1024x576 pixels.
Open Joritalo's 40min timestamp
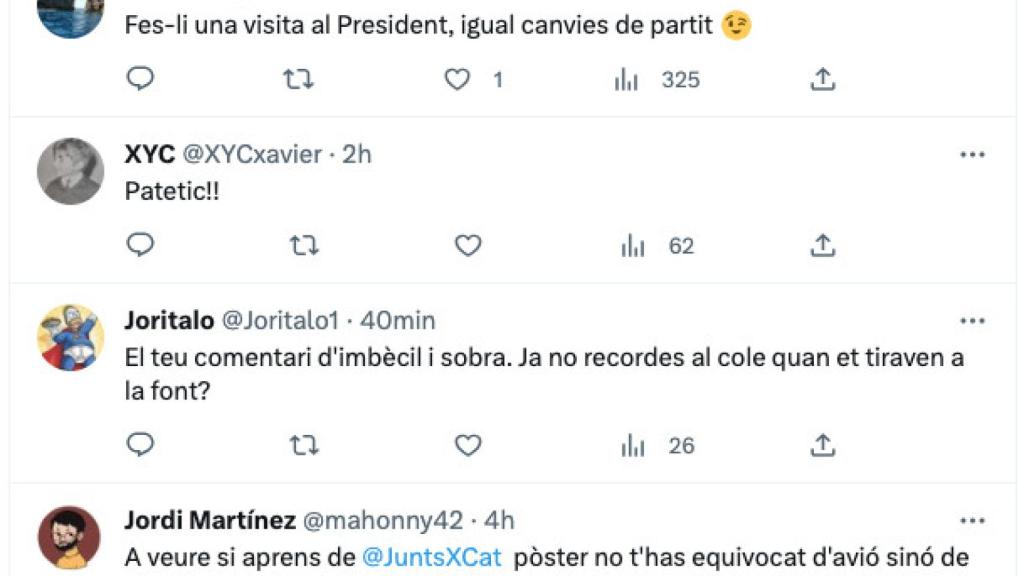tap(401, 320)
